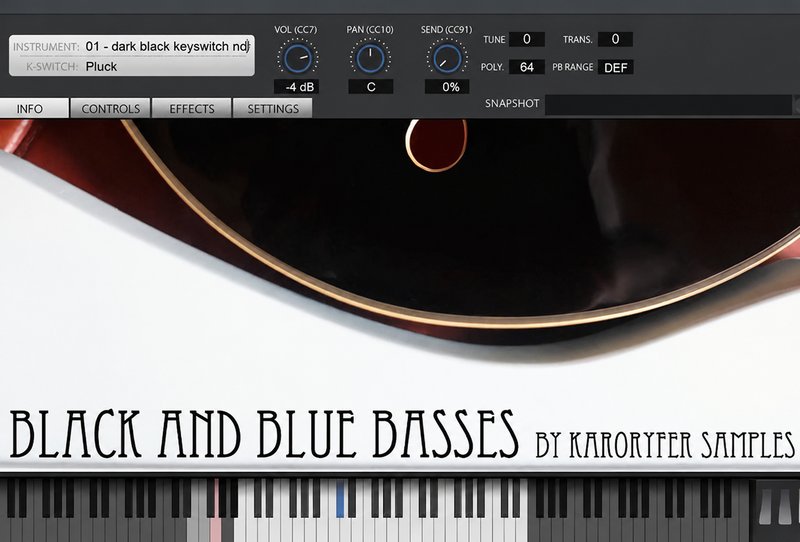Select the pan value field showing C

[x=371, y=87]
